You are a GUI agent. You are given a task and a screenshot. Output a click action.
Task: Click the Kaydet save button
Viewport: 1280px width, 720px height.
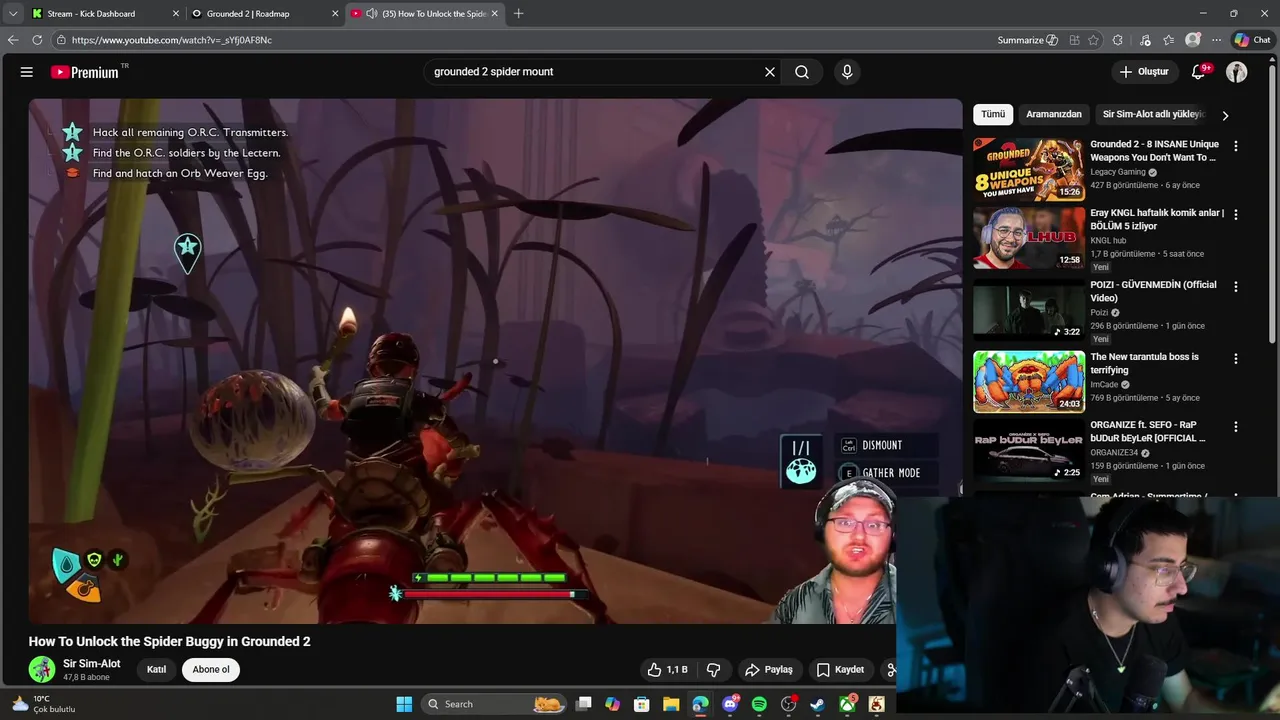[840, 670]
